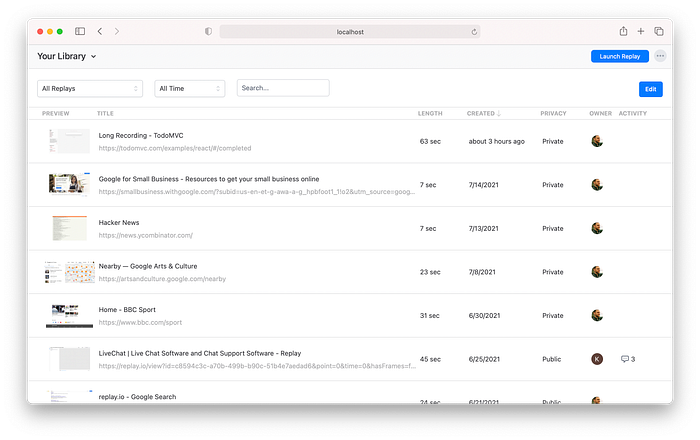Open the BBC Sport preview thumbnail
This screenshot has width=700, height=440.
point(69,315)
